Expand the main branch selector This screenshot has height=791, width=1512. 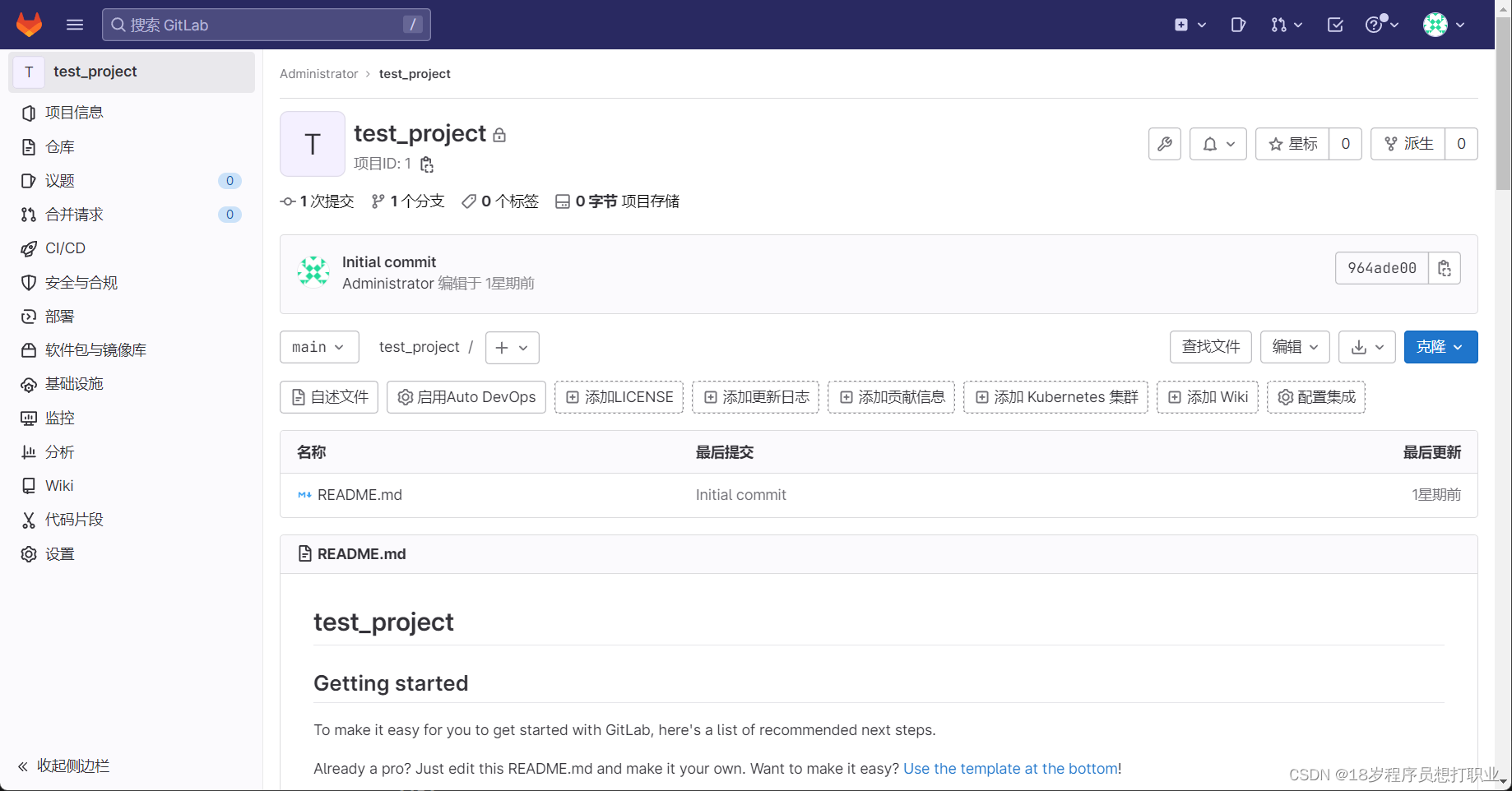(319, 347)
